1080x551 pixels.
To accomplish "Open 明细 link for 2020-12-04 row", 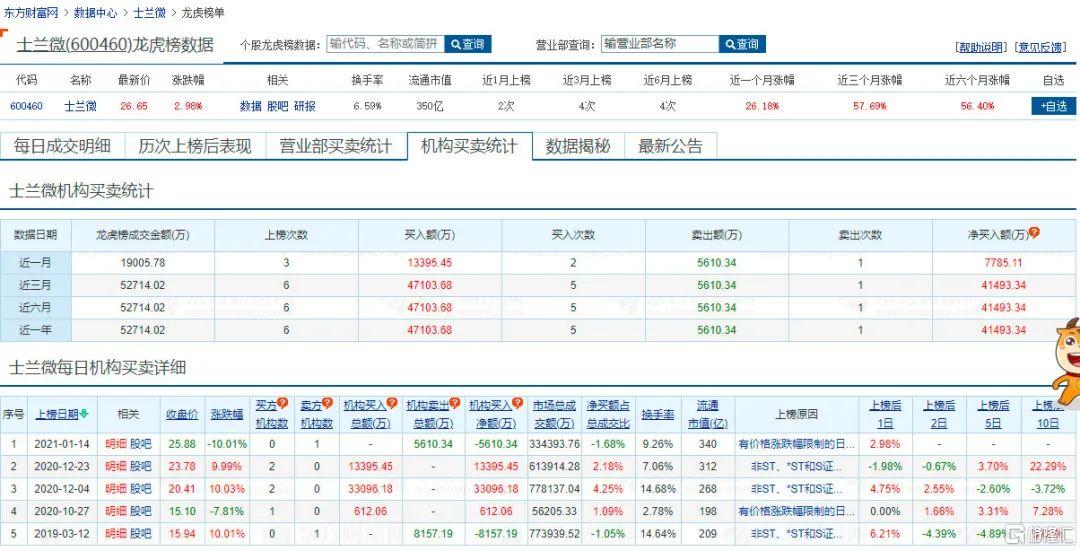I will (x=116, y=489).
